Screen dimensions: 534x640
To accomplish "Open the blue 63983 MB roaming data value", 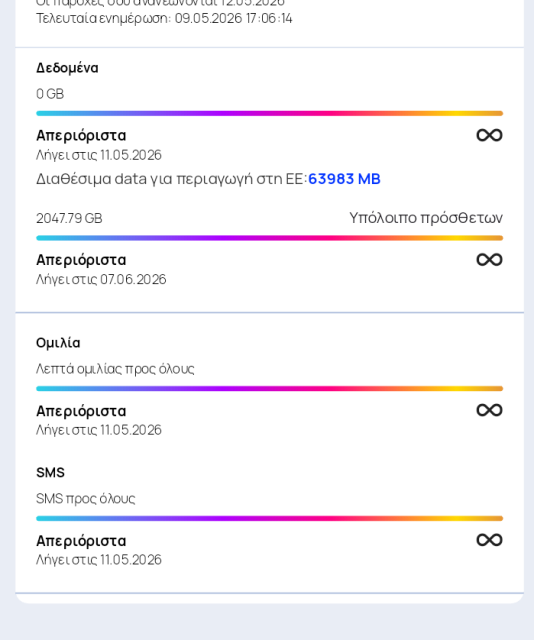I will [x=344, y=179].
